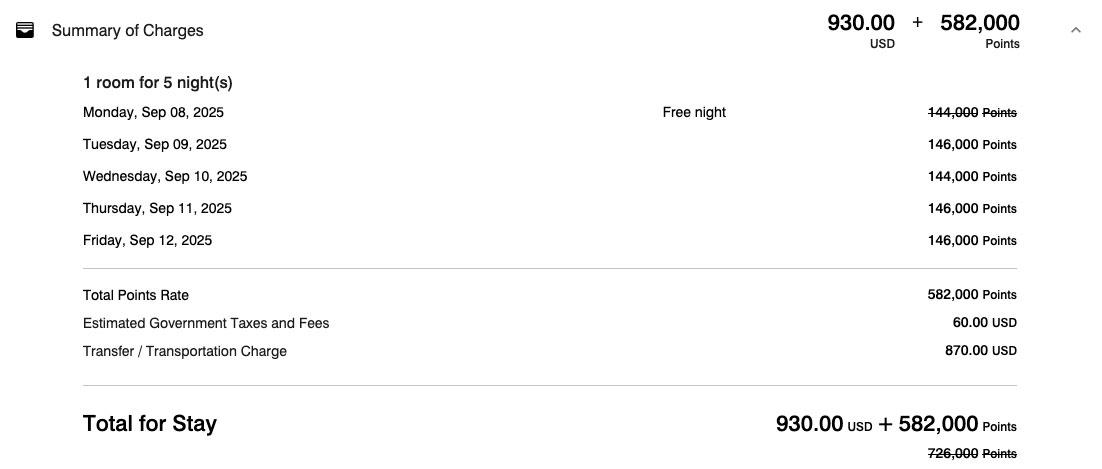Select the Tuesday, Sep 09, 2025 row

coord(550,144)
